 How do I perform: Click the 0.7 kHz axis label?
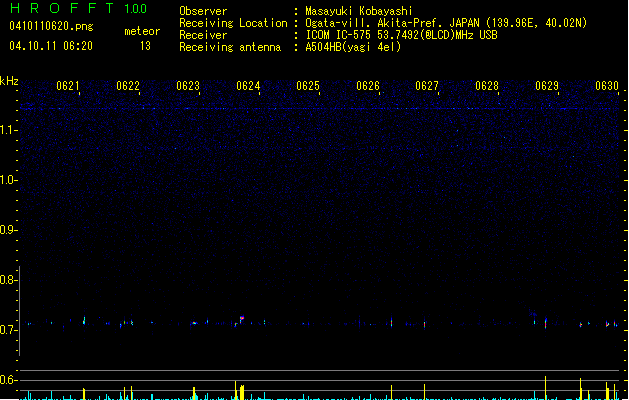(x=7, y=330)
